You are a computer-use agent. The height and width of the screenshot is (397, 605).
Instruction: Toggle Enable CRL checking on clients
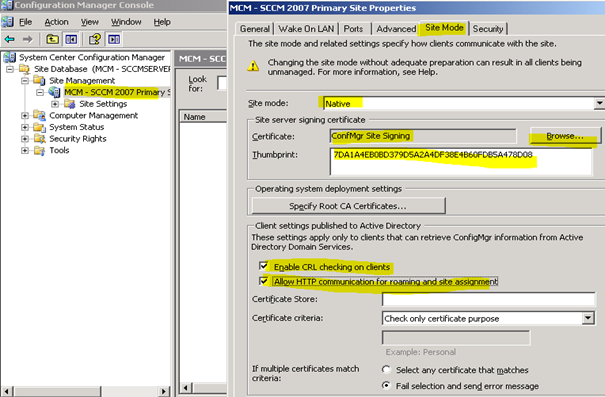pyautogui.click(x=264, y=266)
